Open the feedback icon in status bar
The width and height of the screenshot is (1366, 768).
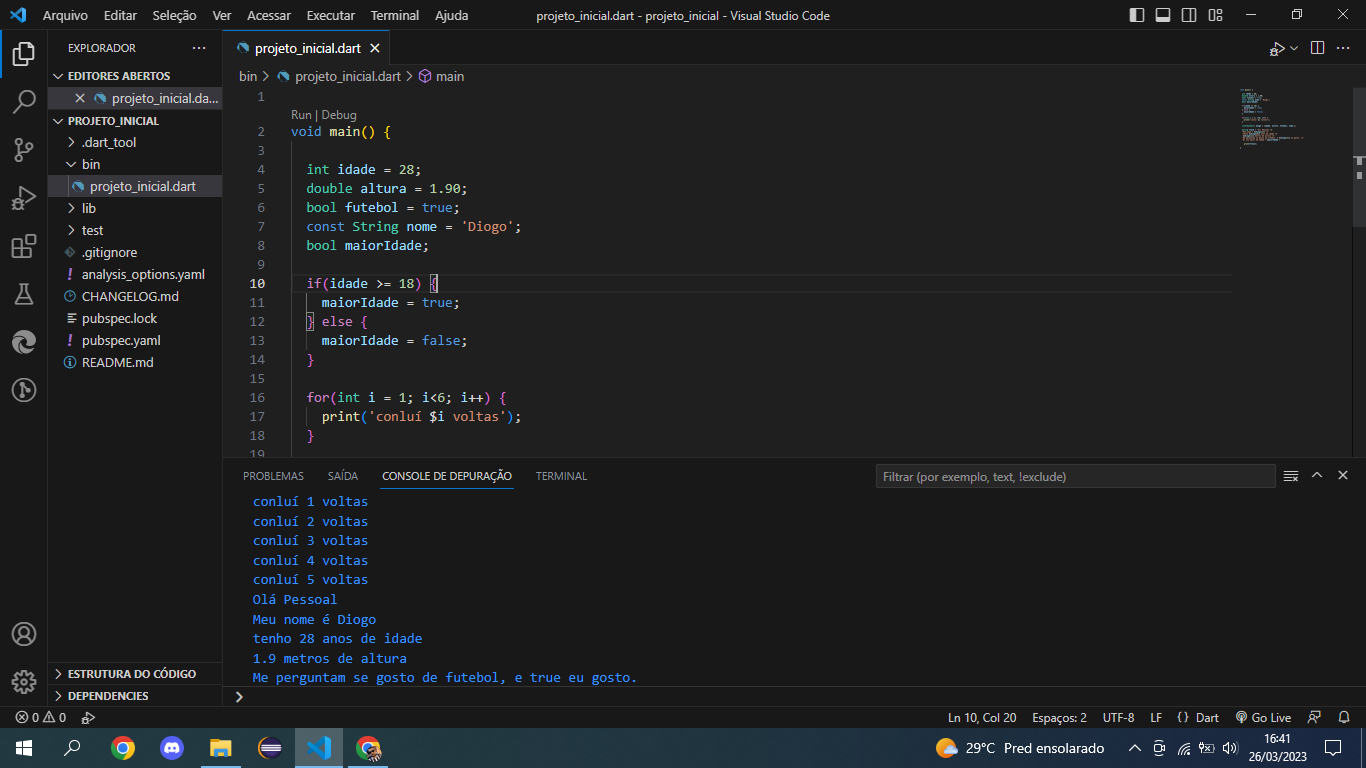[x=1315, y=717]
